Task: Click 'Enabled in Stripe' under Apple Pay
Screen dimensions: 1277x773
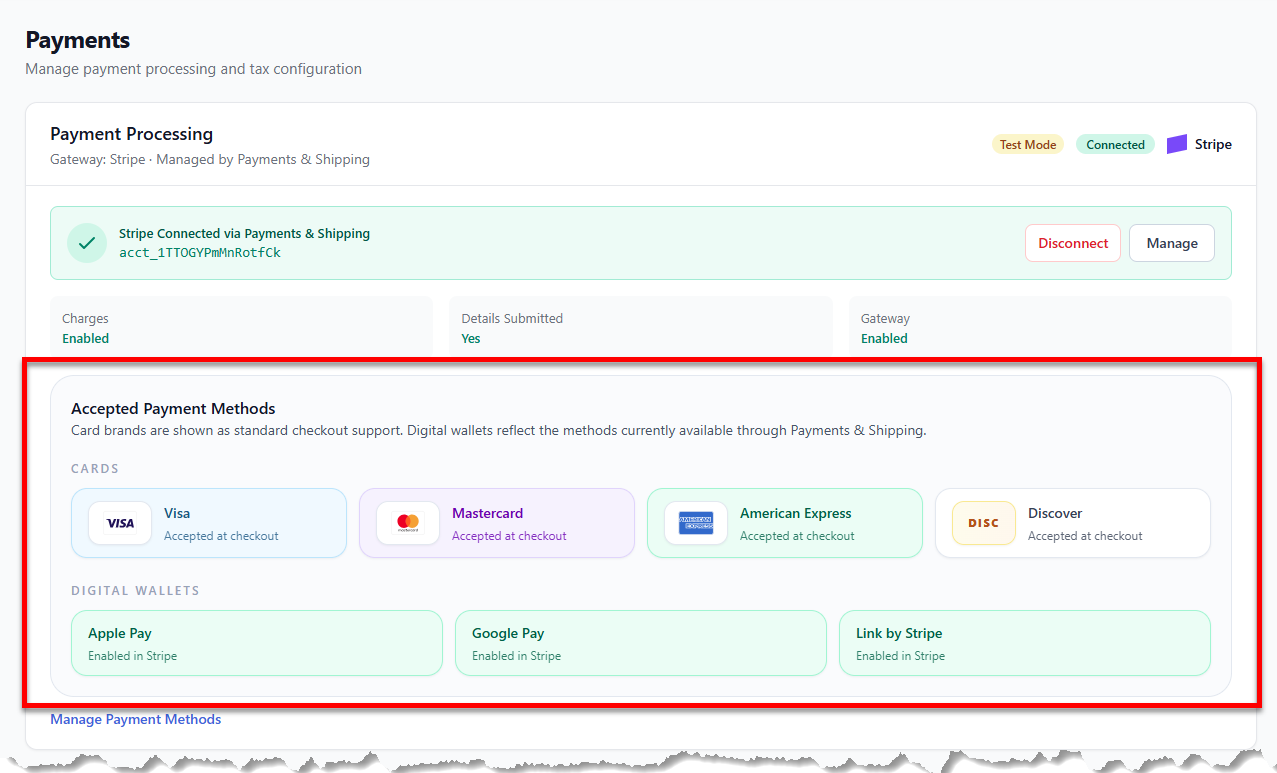Action: click(x=132, y=656)
